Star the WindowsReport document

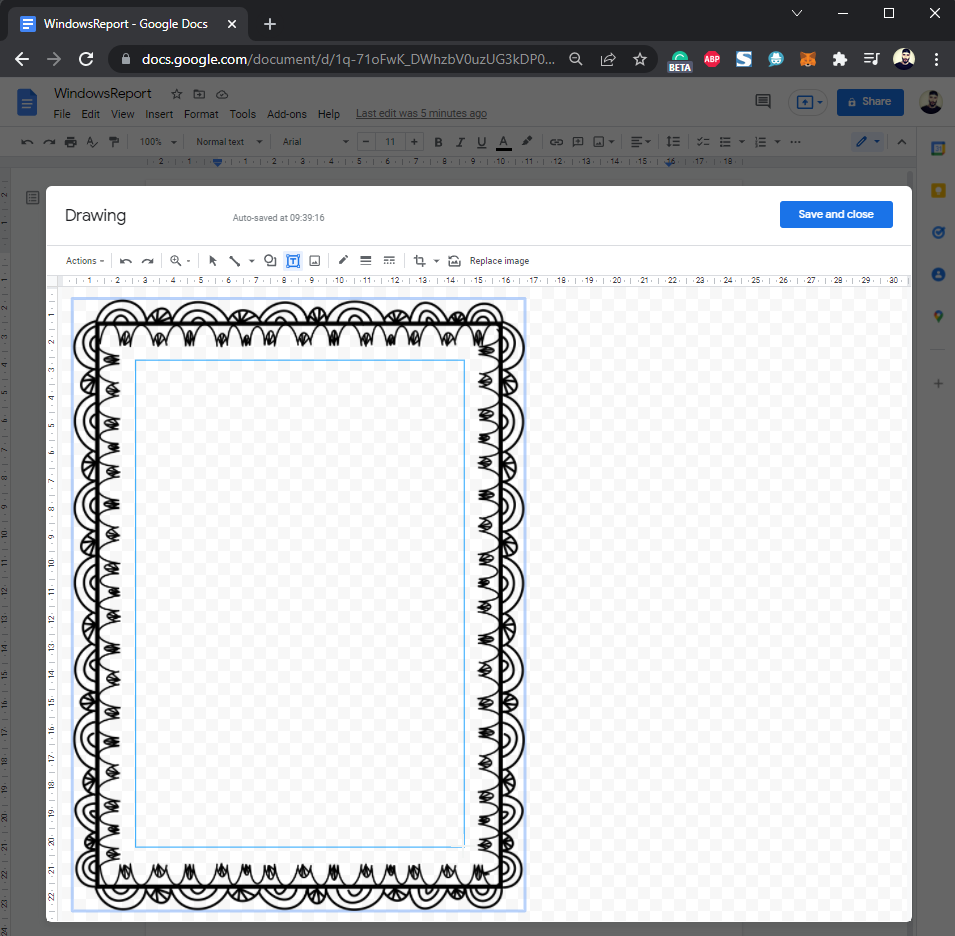(177, 94)
